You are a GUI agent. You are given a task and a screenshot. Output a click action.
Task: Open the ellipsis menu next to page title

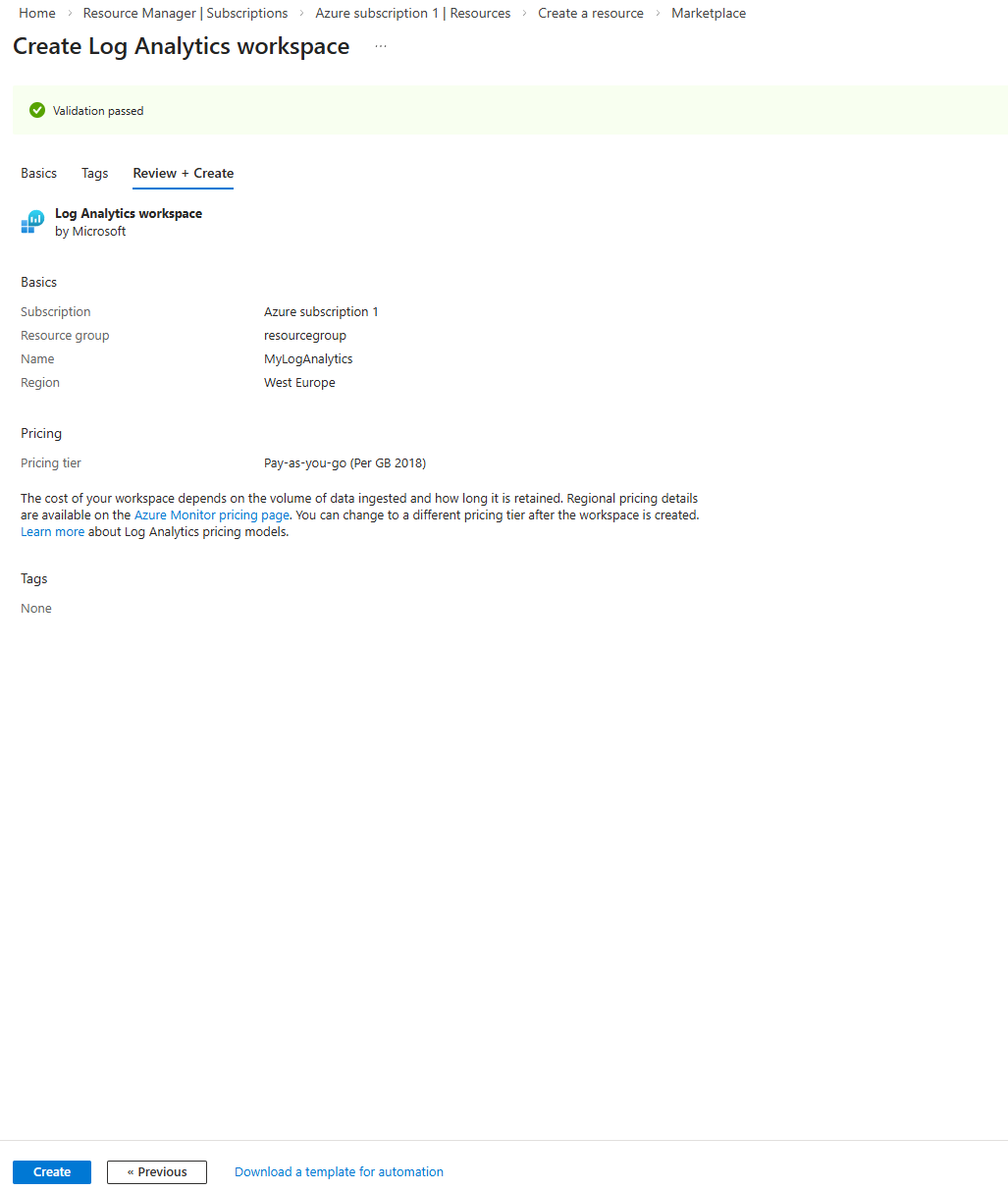click(381, 46)
